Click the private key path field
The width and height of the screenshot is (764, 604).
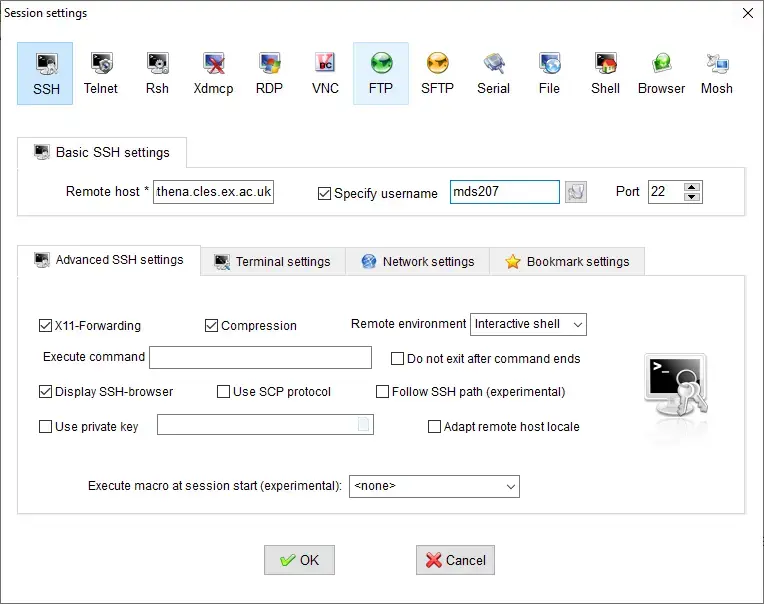click(265, 424)
